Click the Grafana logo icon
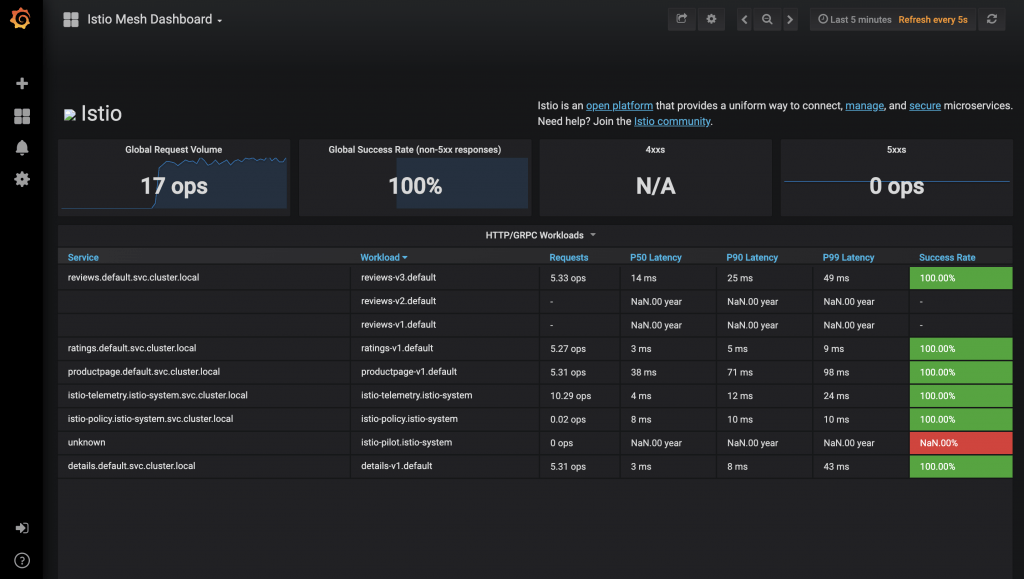Image resolution: width=1024 pixels, height=579 pixels. click(20, 18)
